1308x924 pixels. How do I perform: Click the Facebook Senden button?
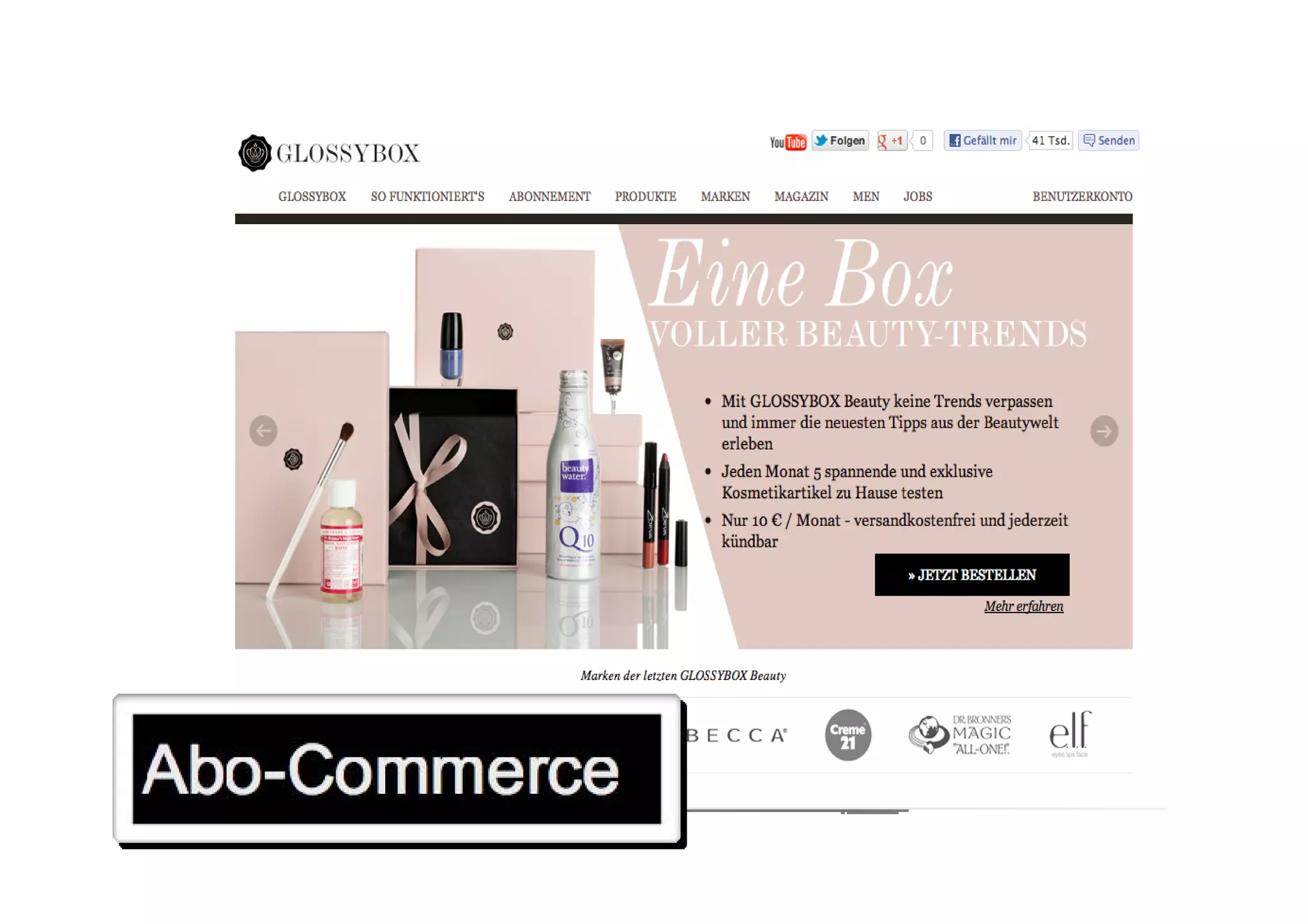1109,140
